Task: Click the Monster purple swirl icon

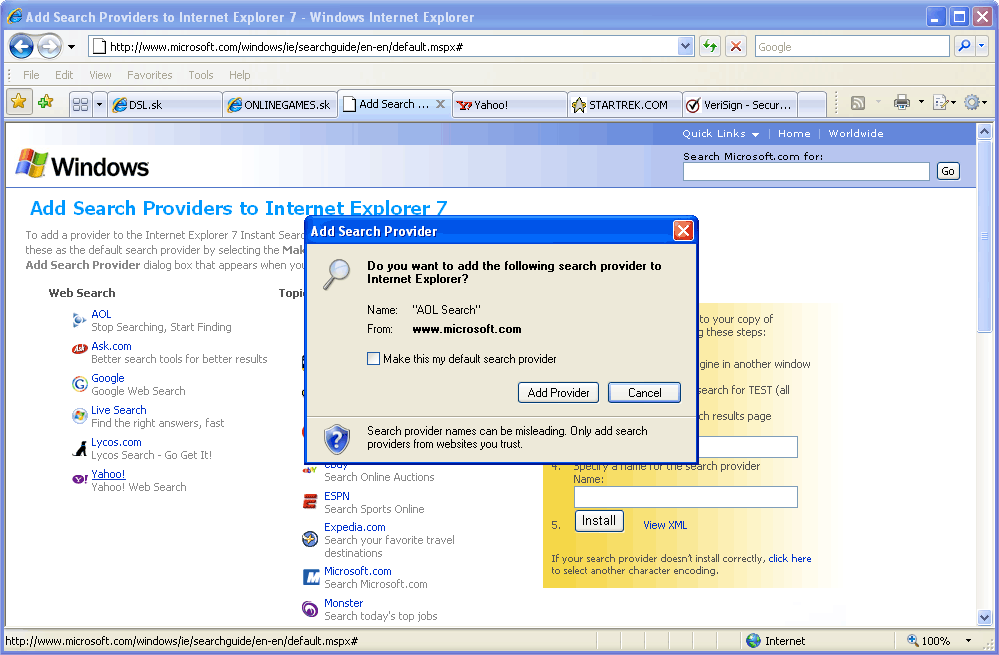Action: pos(310,609)
